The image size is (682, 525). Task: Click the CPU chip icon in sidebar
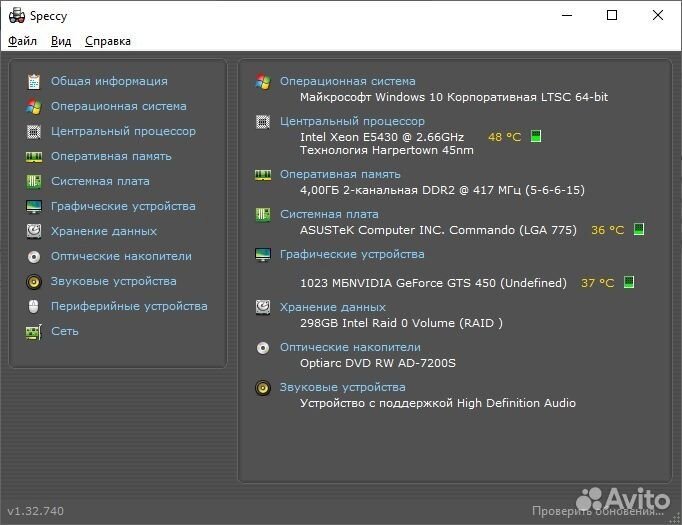pyautogui.click(x=34, y=131)
